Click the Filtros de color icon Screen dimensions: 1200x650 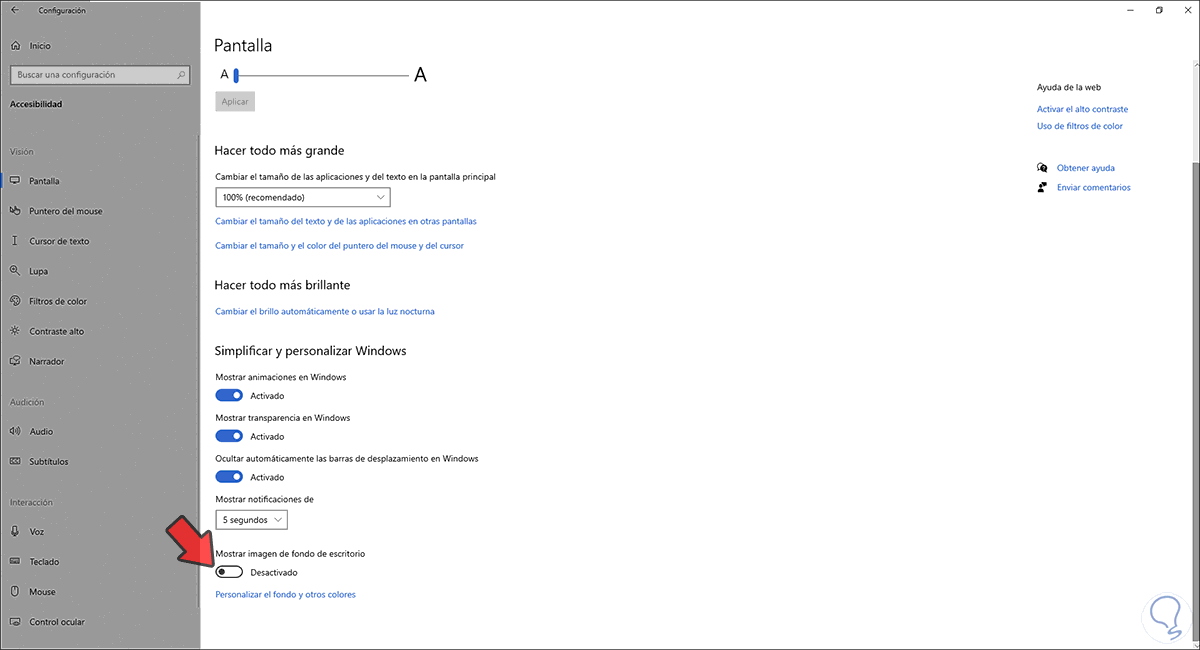(x=15, y=301)
